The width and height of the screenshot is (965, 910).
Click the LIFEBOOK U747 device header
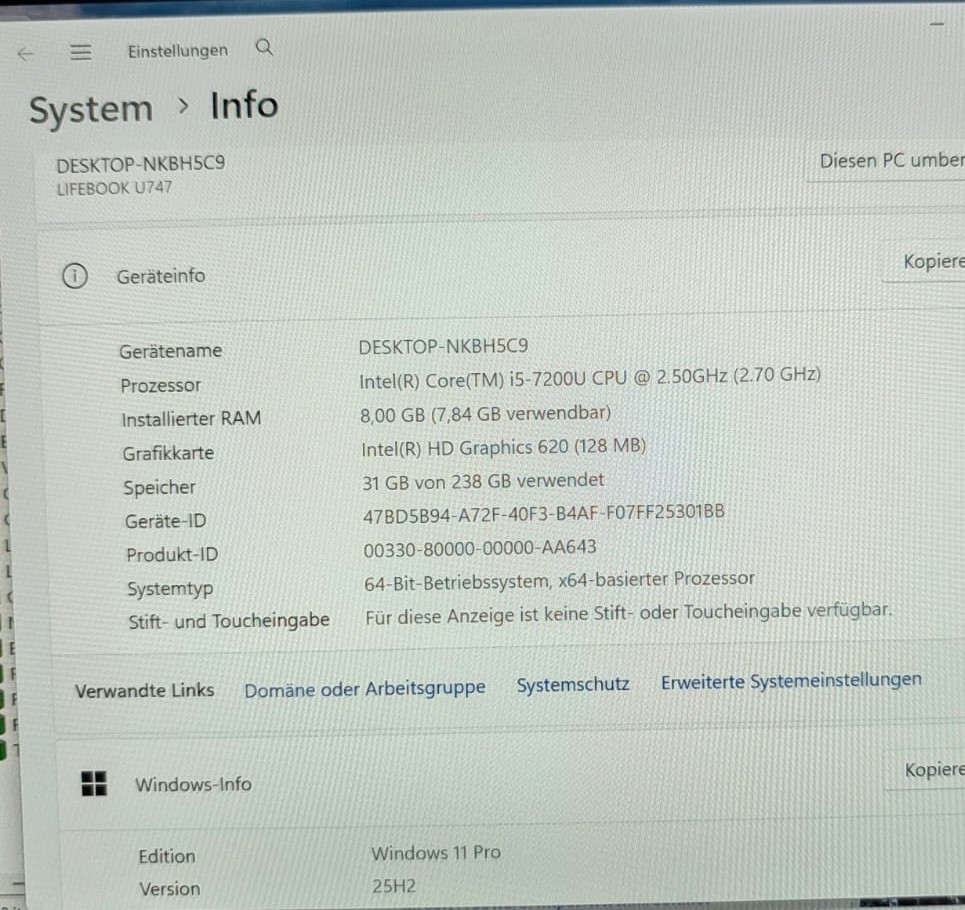coord(114,188)
